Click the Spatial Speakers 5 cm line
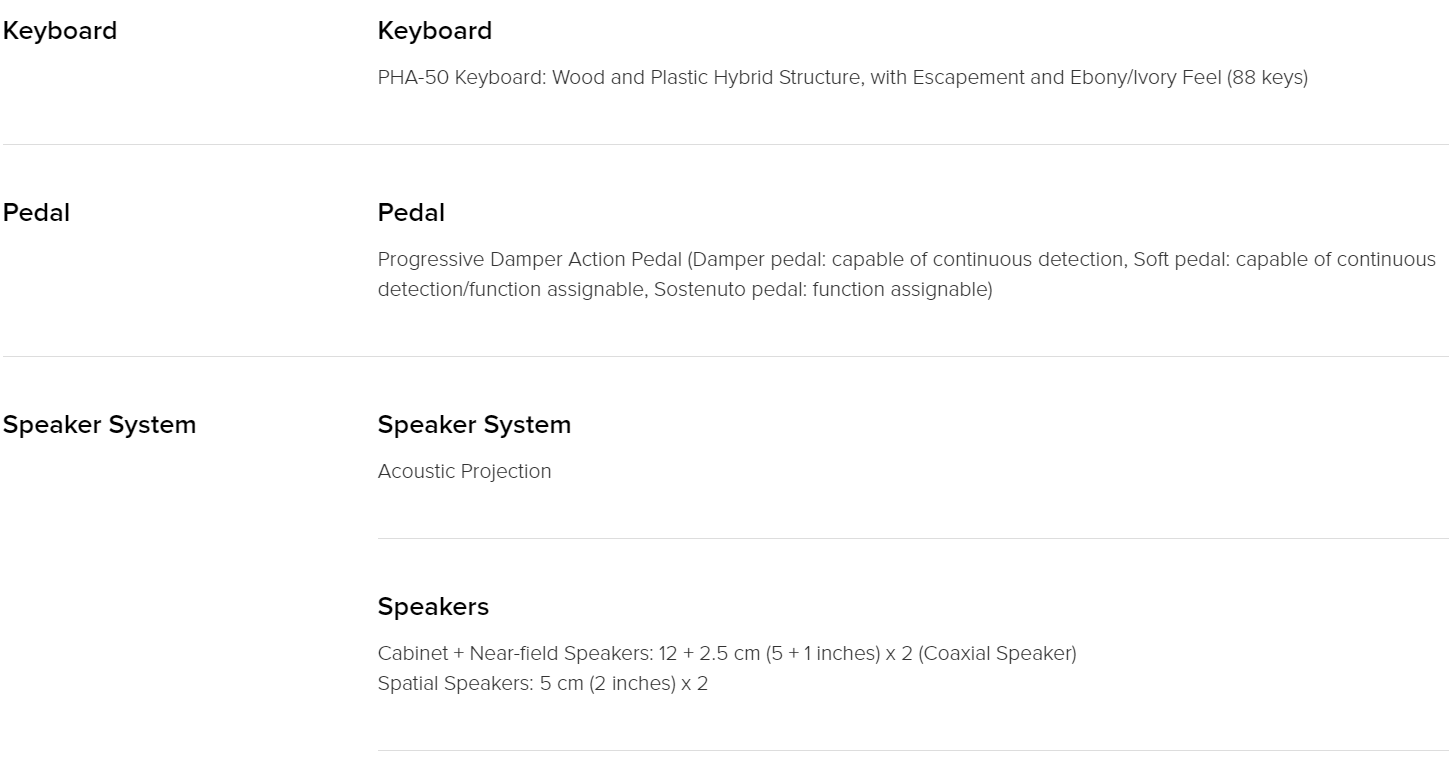Viewport: 1453px width, 765px height. tap(543, 684)
